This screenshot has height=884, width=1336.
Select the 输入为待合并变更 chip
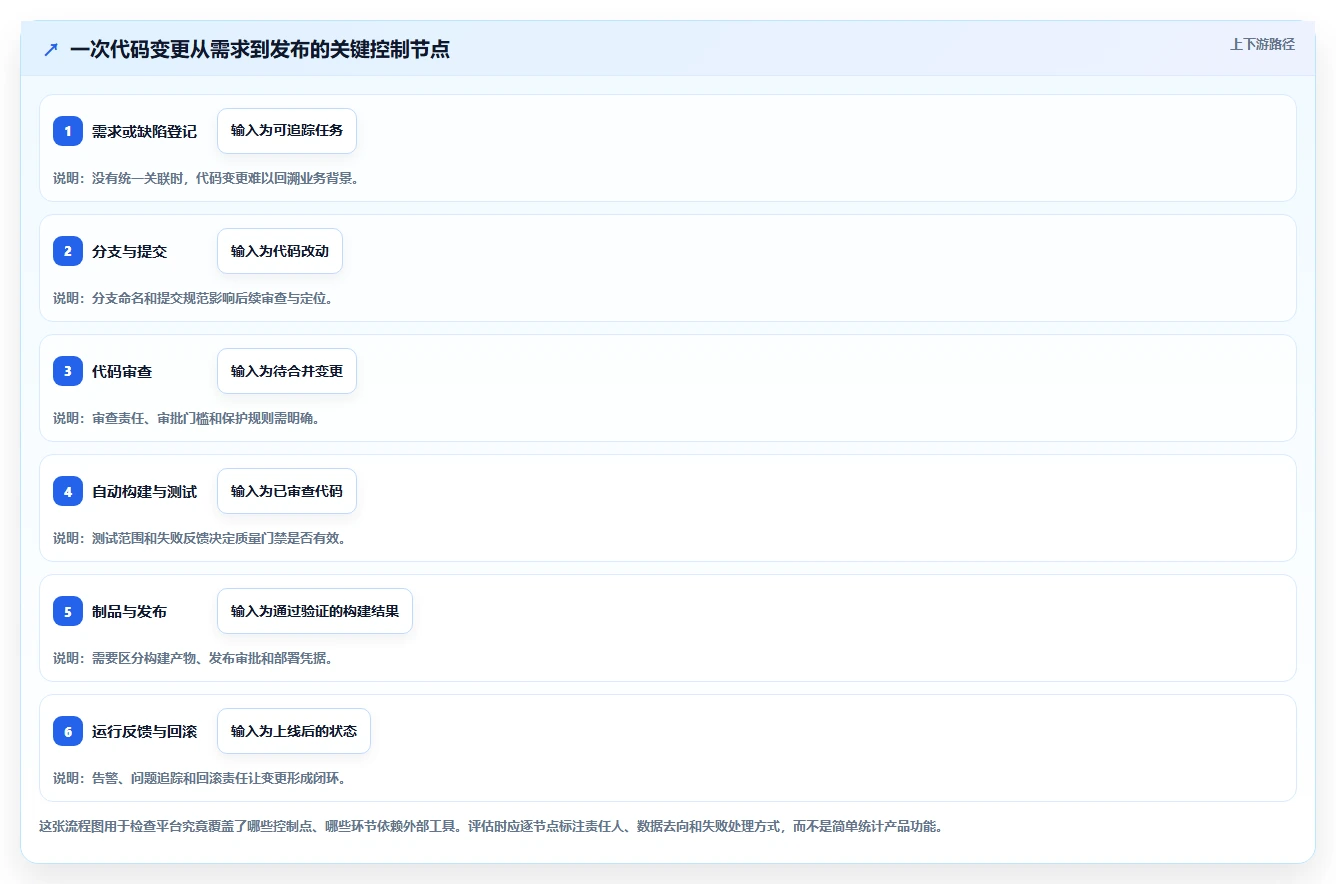(287, 371)
